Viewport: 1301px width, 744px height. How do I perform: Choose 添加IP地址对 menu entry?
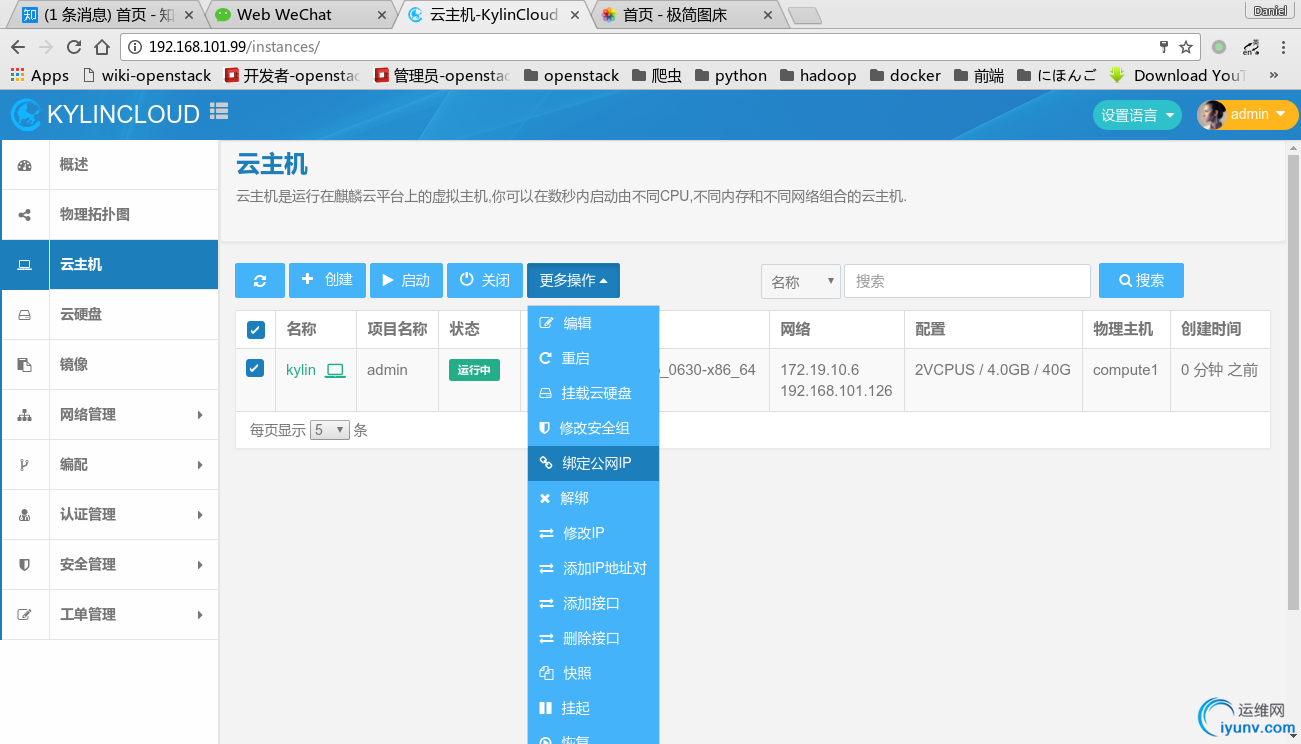594,568
